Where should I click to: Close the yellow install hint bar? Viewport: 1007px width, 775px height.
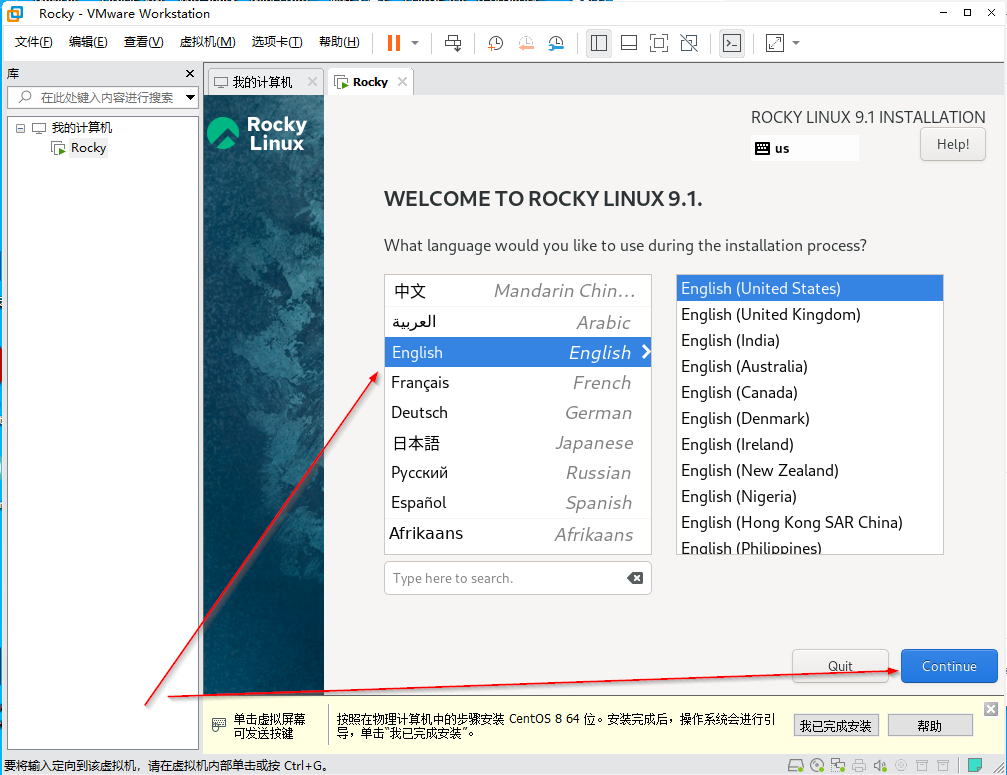pyautogui.click(x=991, y=709)
